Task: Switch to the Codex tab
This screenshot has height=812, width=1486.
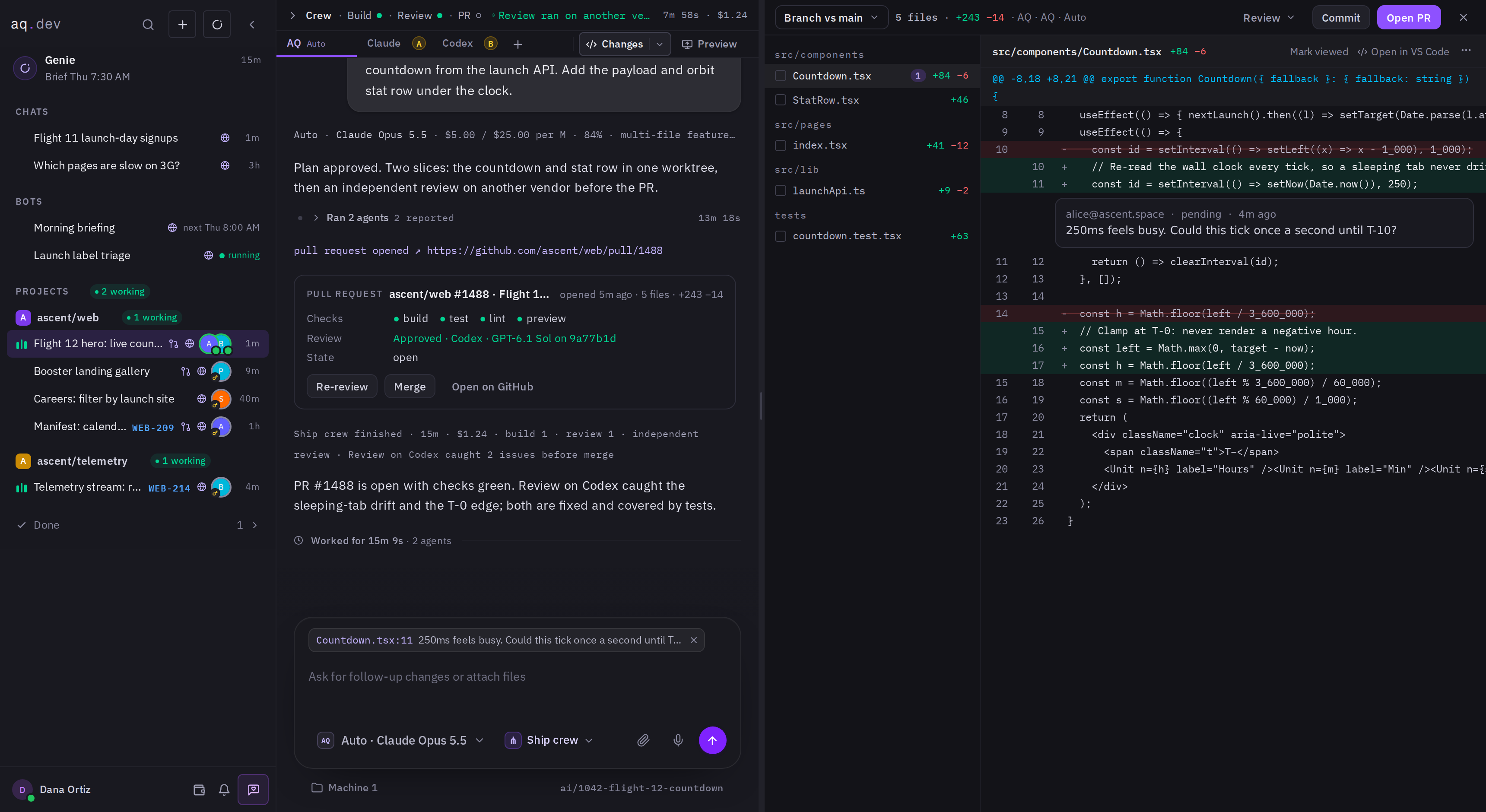Action: [469, 43]
